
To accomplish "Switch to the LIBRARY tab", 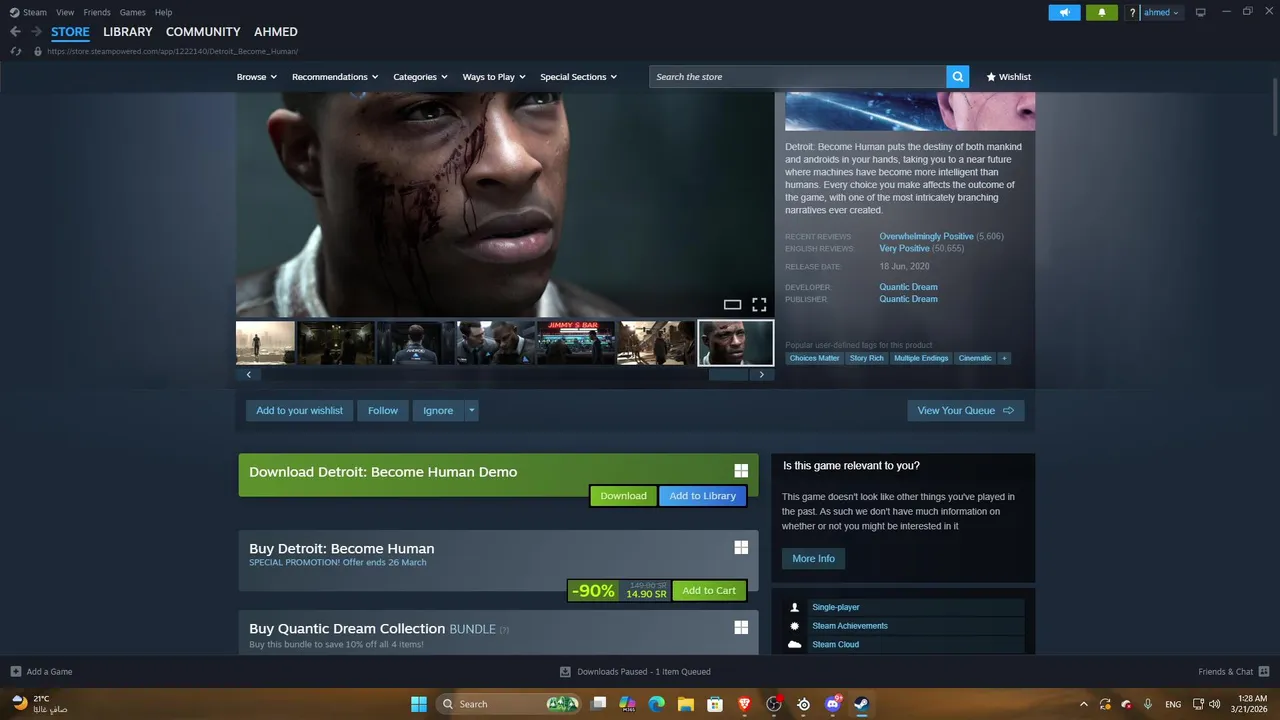I will (128, 32).
